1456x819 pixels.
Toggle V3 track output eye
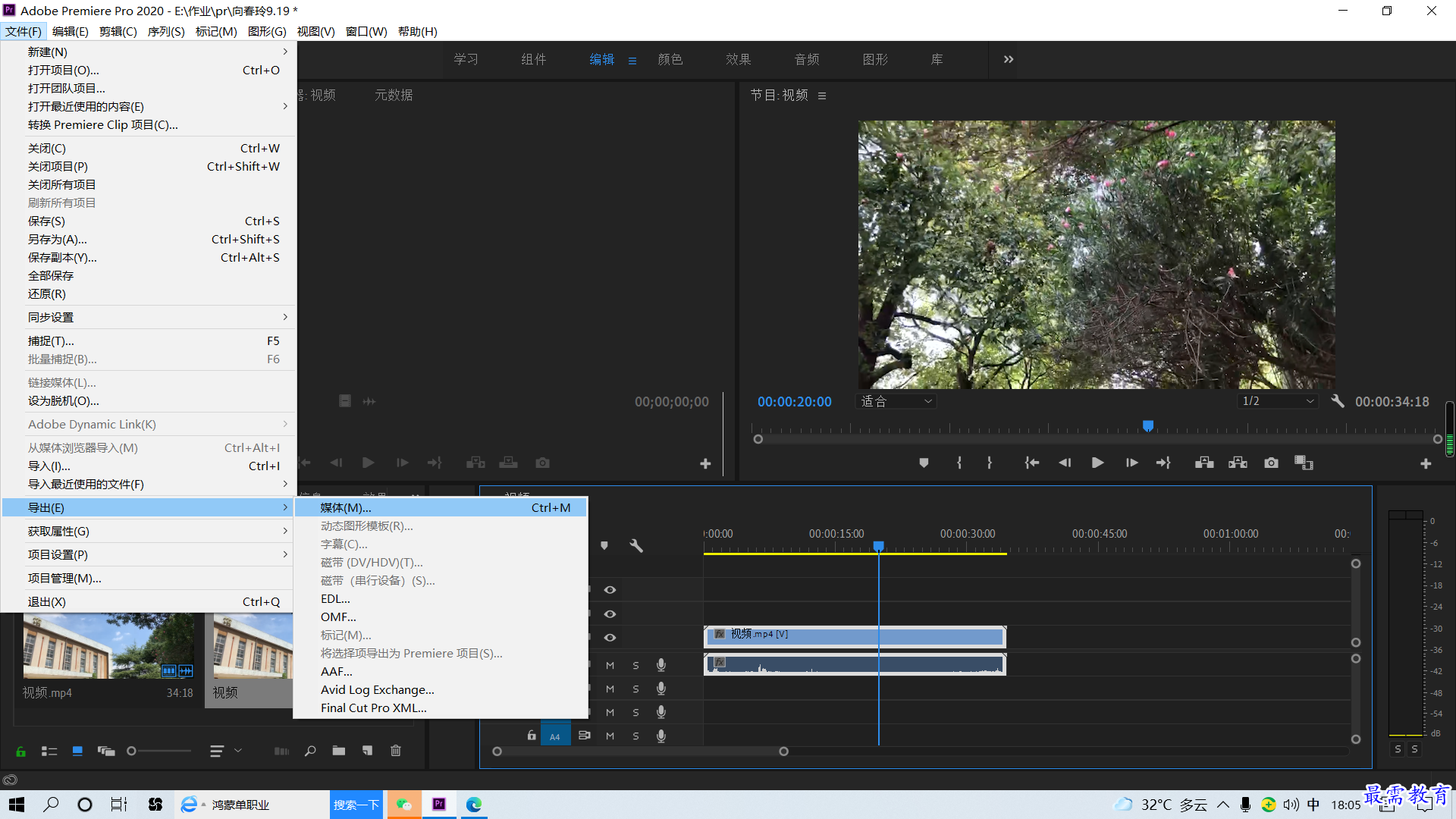[x=610, y=590]
